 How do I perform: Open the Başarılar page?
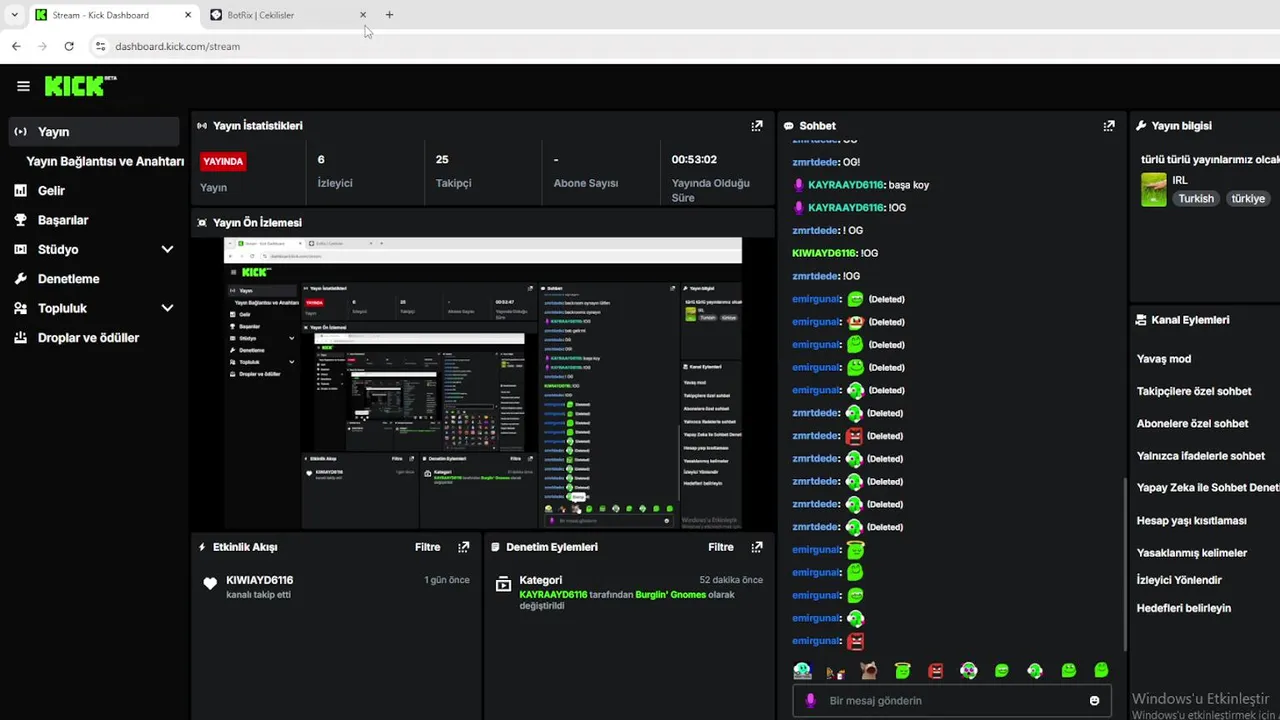(x=63, y=220)
